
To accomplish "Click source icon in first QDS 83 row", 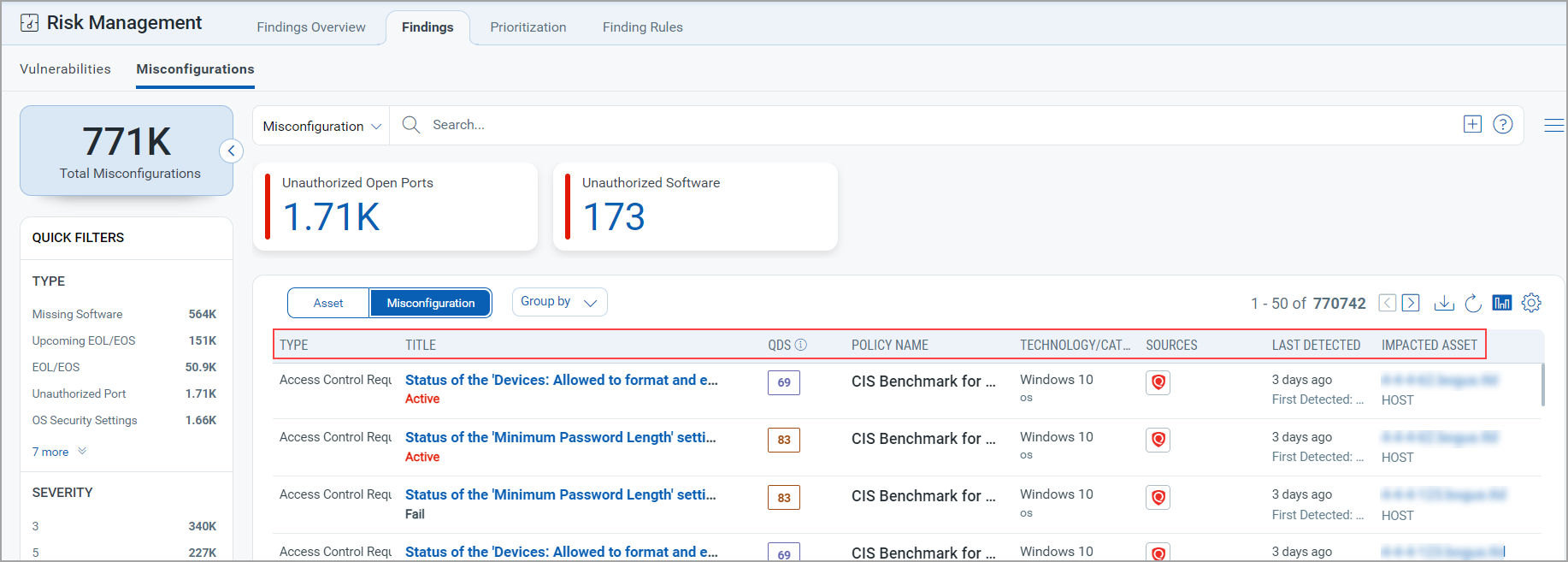I will coord(1158,440).
